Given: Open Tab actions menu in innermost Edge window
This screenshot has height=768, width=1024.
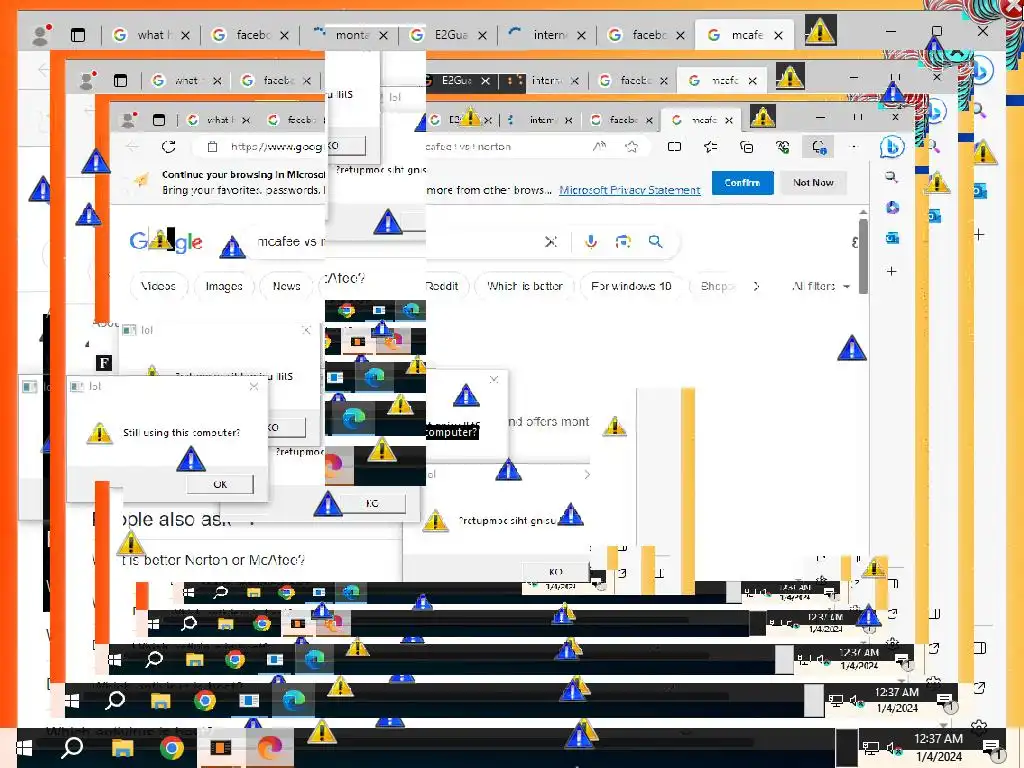Looking at the screenshot, I should coord(159,120).
